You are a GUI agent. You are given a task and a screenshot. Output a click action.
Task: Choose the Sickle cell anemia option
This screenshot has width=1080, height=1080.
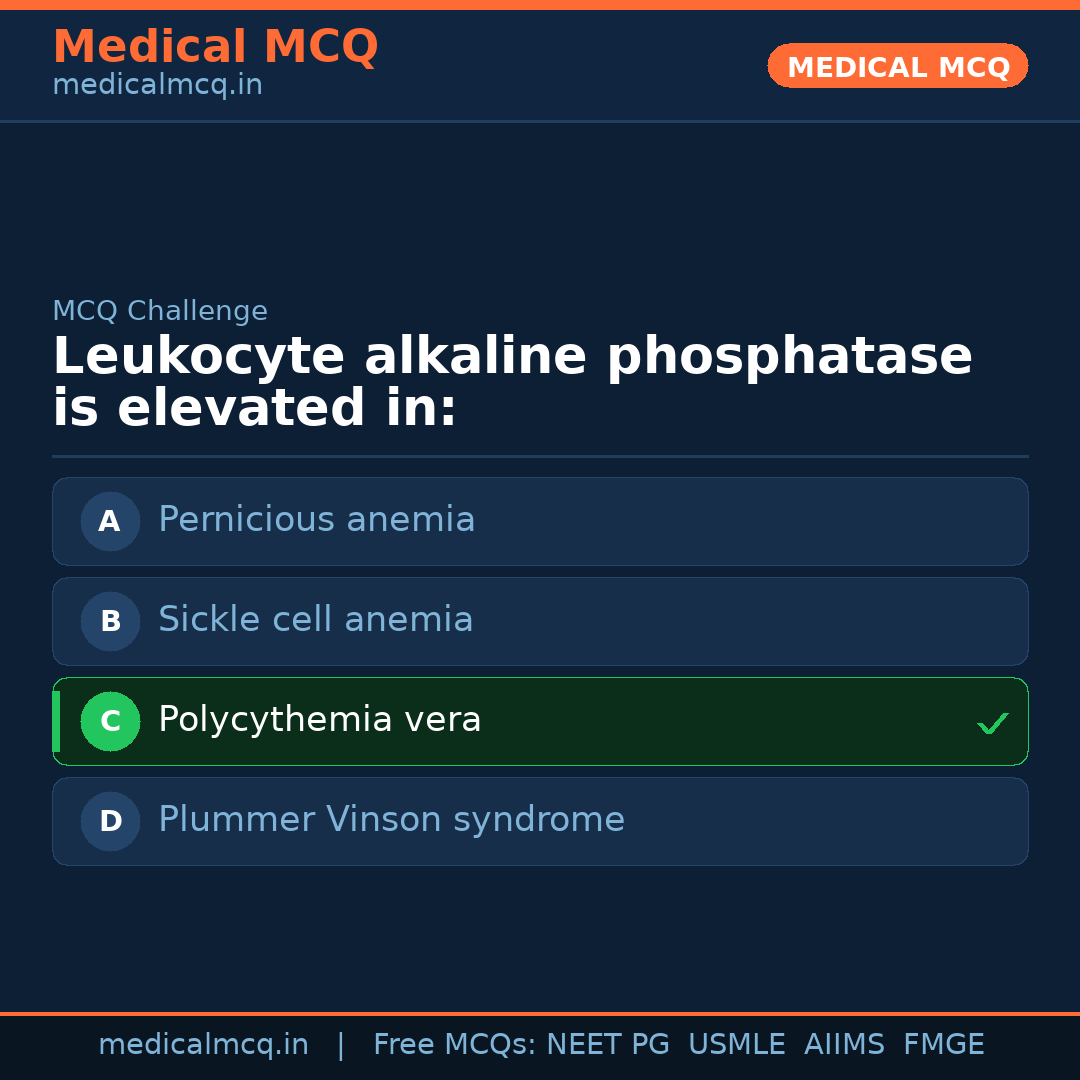[315, 620]
